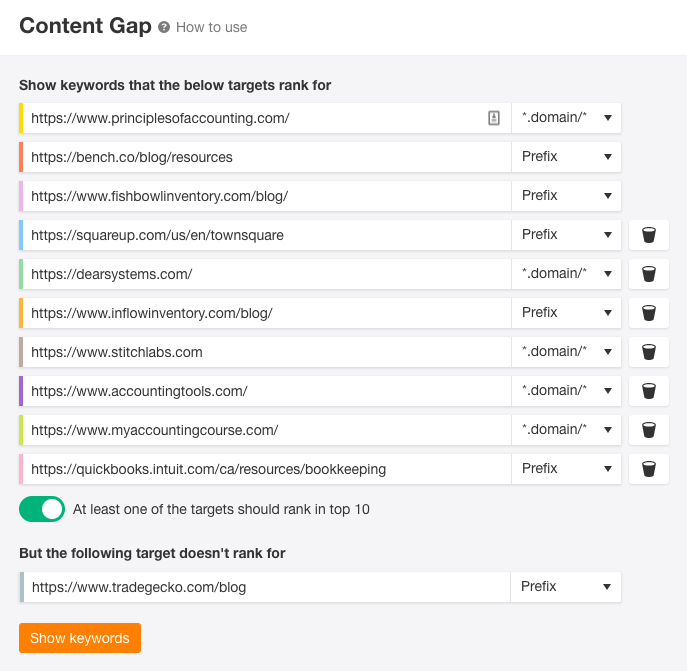Expand mode dropdown for stitchlabs.com
Viewport: 687px width, 671px height.
[x=566, y=352]
